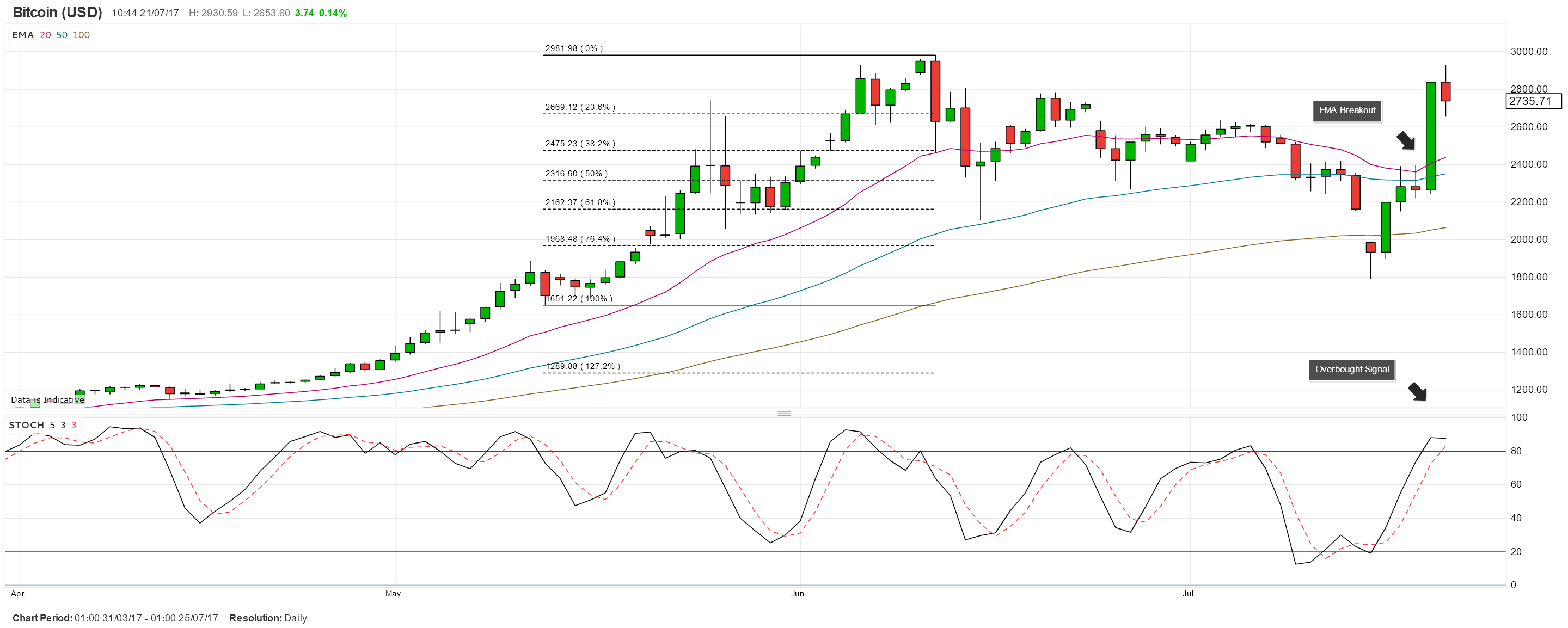Image resolution: width=1568 pixels, height=628 pixels.
Task: Click the high value H: 2930.59
Action: click(x=213, y=13)
